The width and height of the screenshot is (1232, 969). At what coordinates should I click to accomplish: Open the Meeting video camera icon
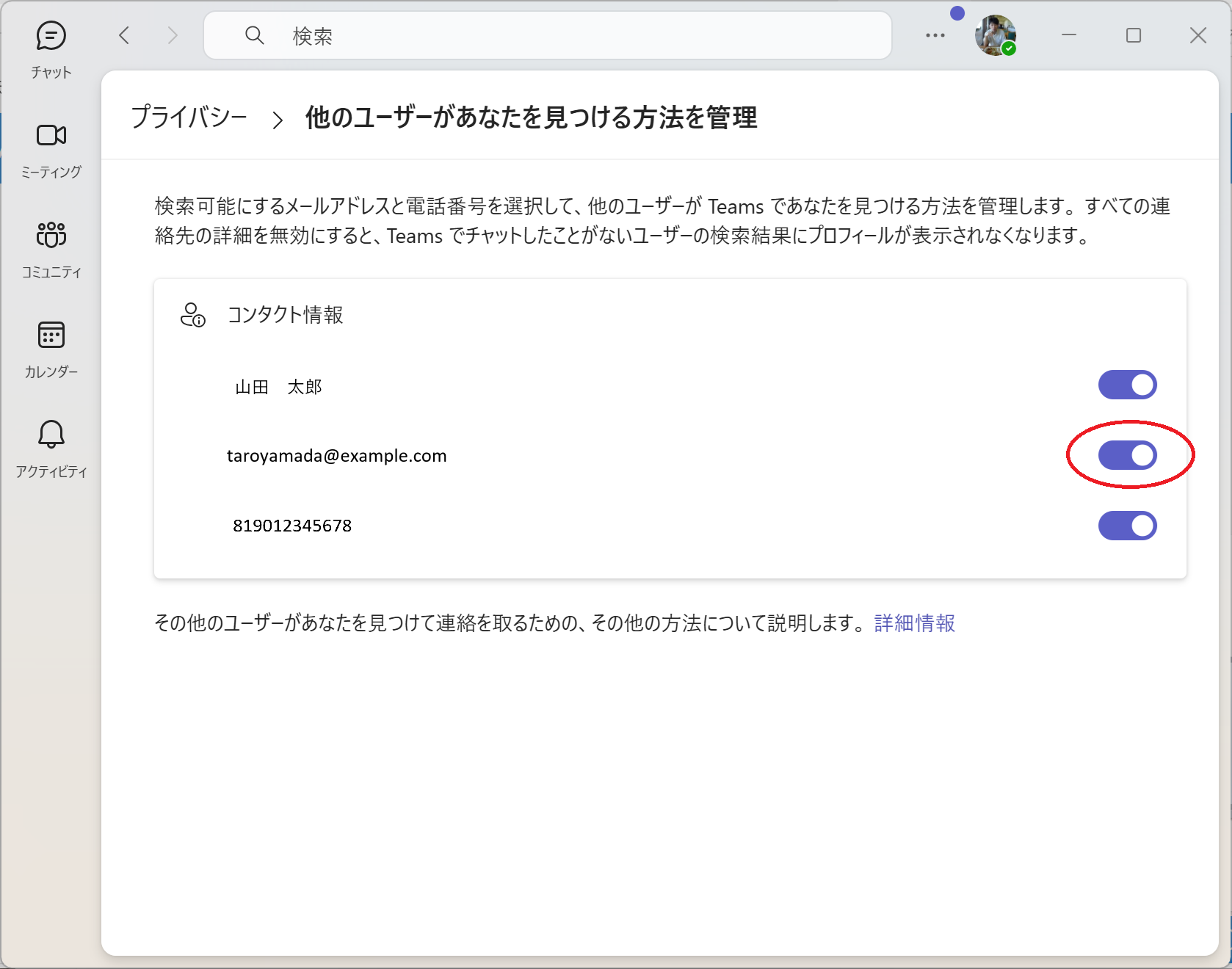pos(51,136)
